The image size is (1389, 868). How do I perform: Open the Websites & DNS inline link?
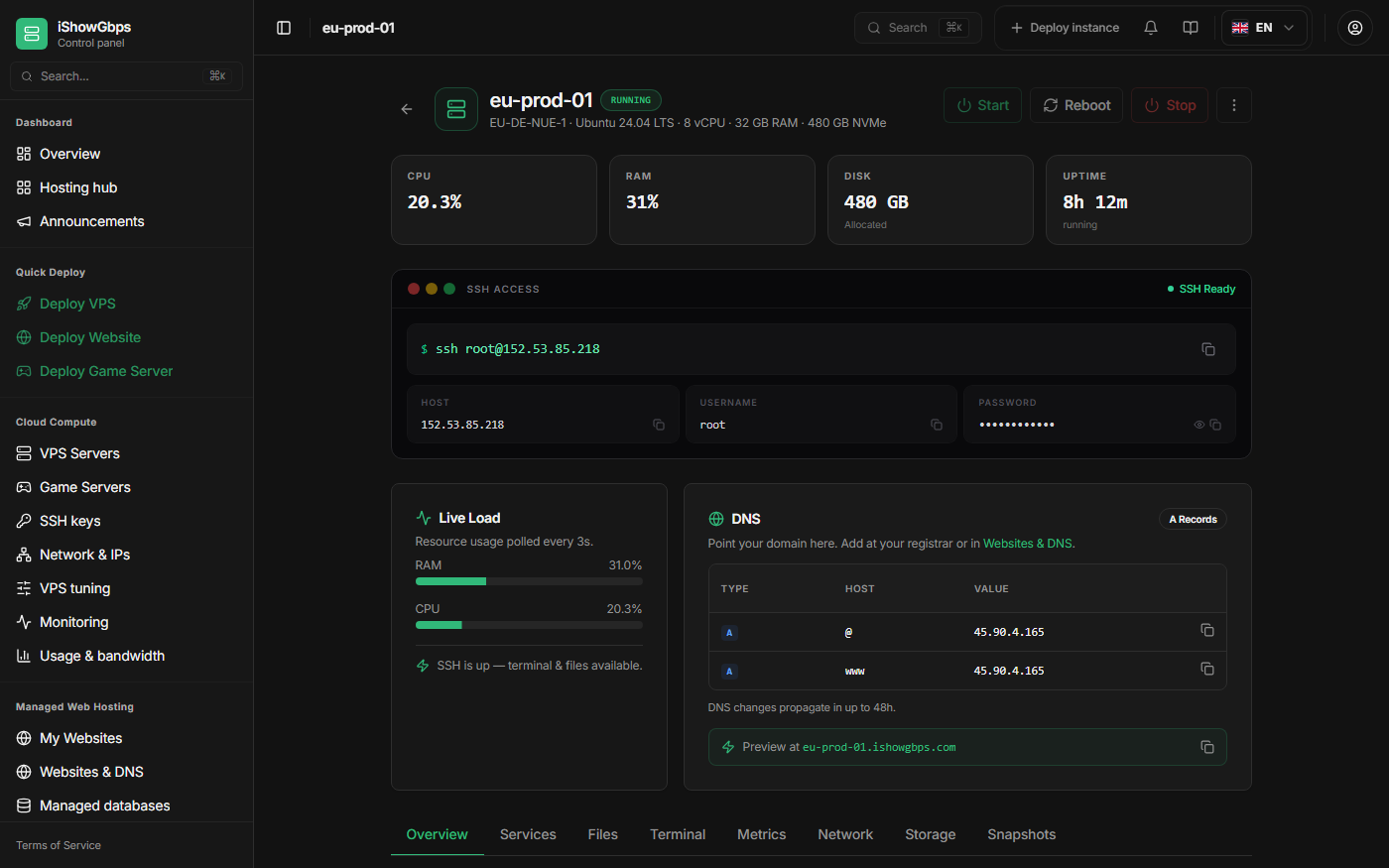coord(1028,544)
